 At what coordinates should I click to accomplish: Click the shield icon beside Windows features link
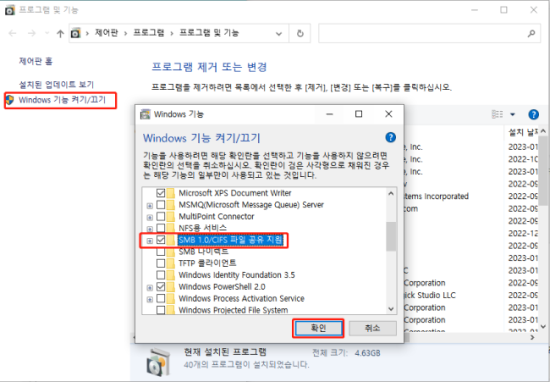(x=10, y=100)
